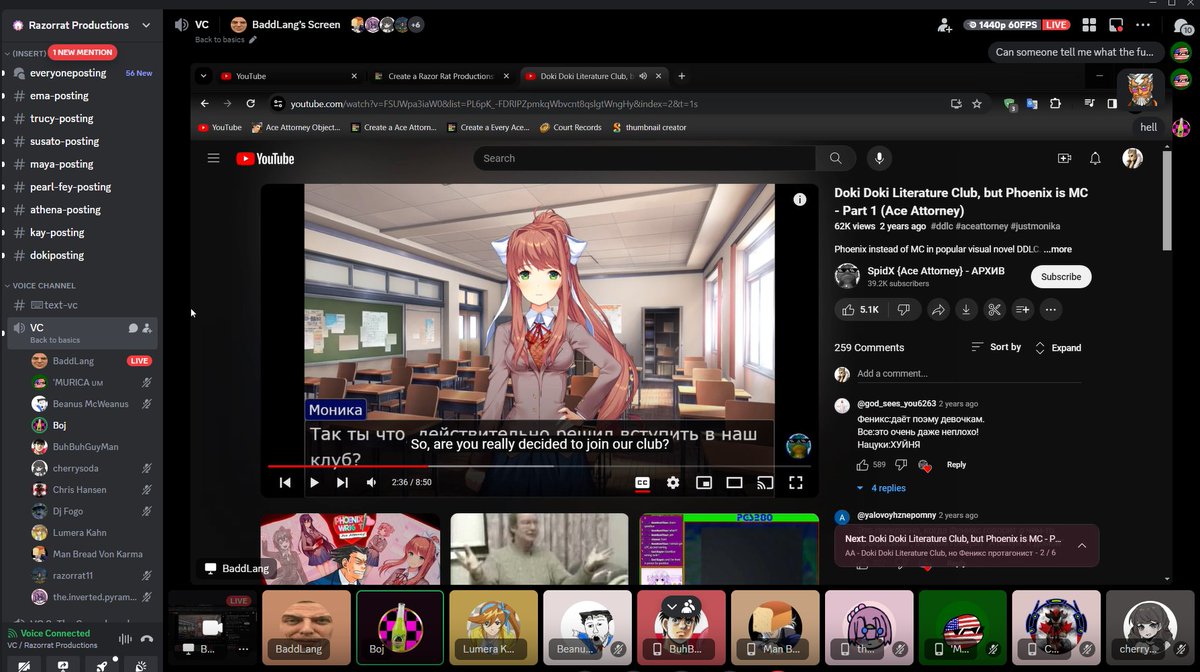Open the YouTube hamburger guide menu

(x=213, y=158)
